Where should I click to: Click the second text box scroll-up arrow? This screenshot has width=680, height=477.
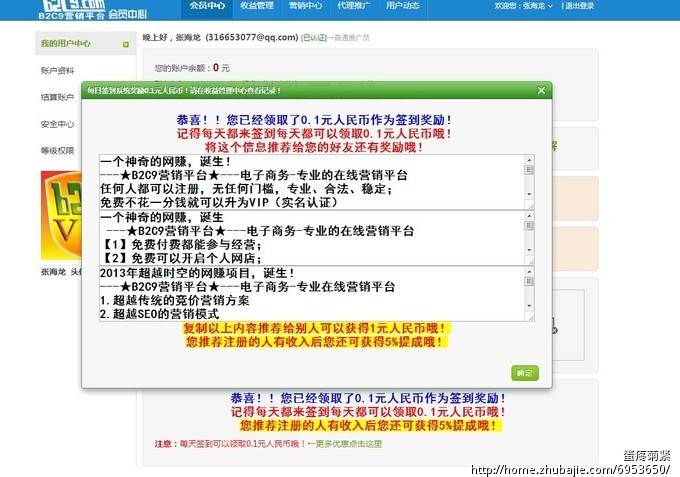click(x=529, y=216)
